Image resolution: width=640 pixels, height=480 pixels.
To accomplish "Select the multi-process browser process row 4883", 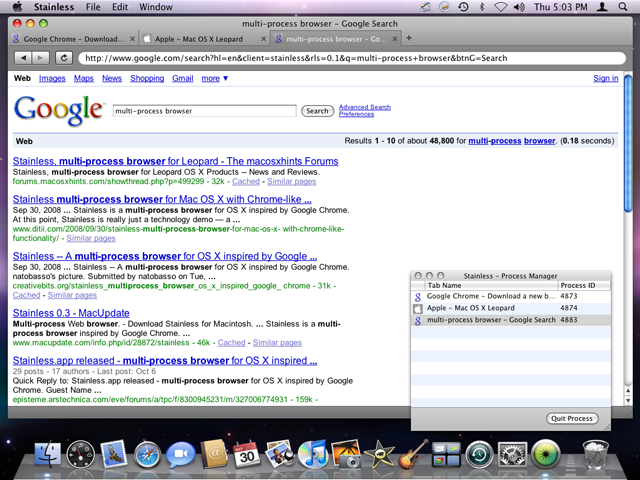I will pyautogui.click(x=511, y=320).
